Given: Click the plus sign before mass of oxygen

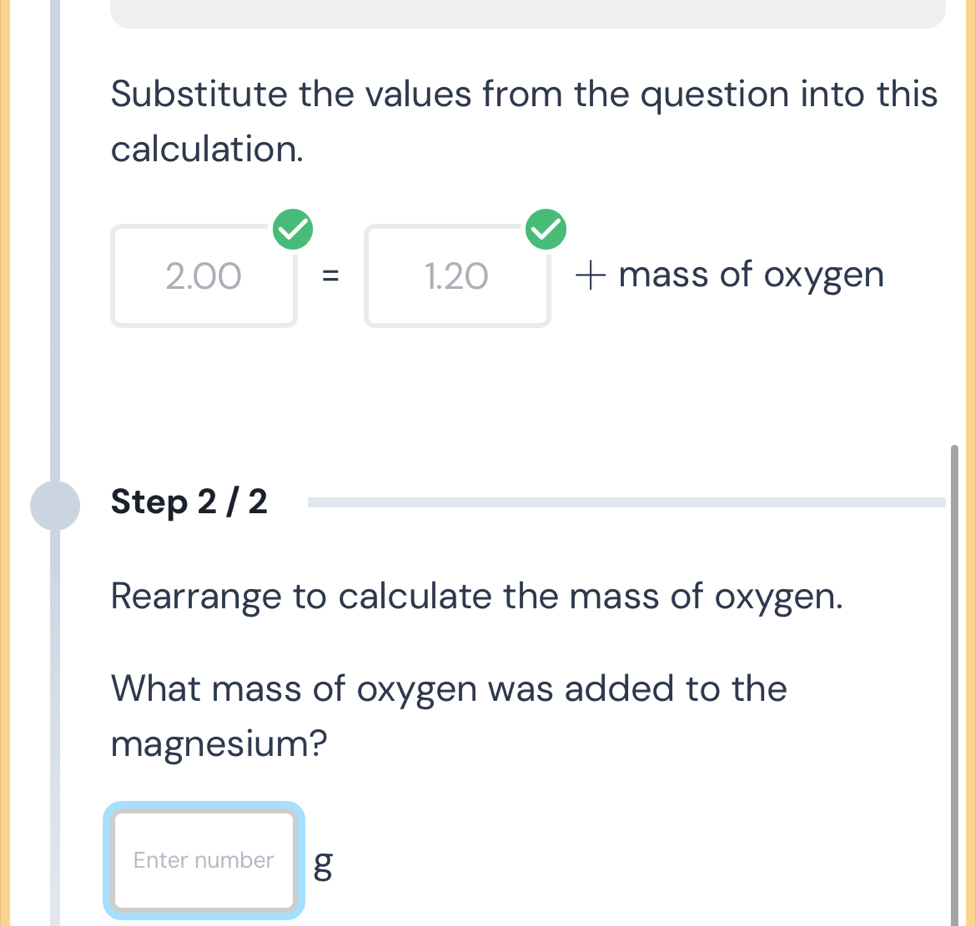Looking at the screenshot, I should 588,276.
